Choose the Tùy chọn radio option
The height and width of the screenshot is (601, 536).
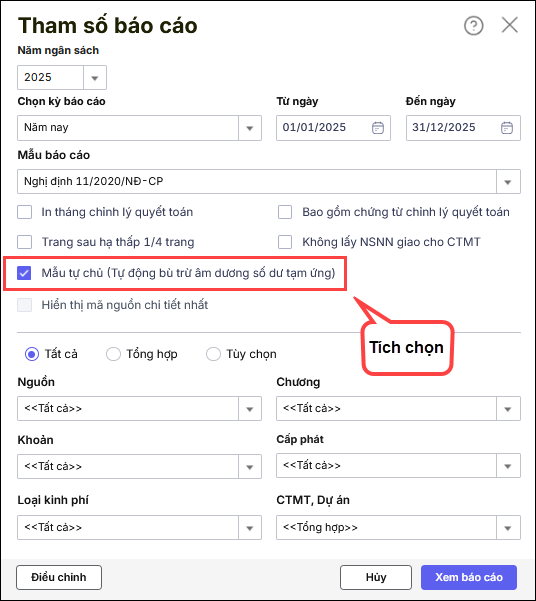[213, 354]
